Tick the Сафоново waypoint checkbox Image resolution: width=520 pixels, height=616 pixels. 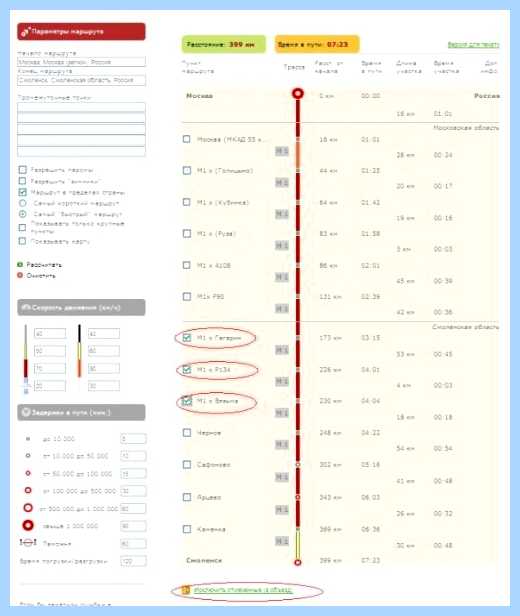pyautogui.click(x=187, y=465)
